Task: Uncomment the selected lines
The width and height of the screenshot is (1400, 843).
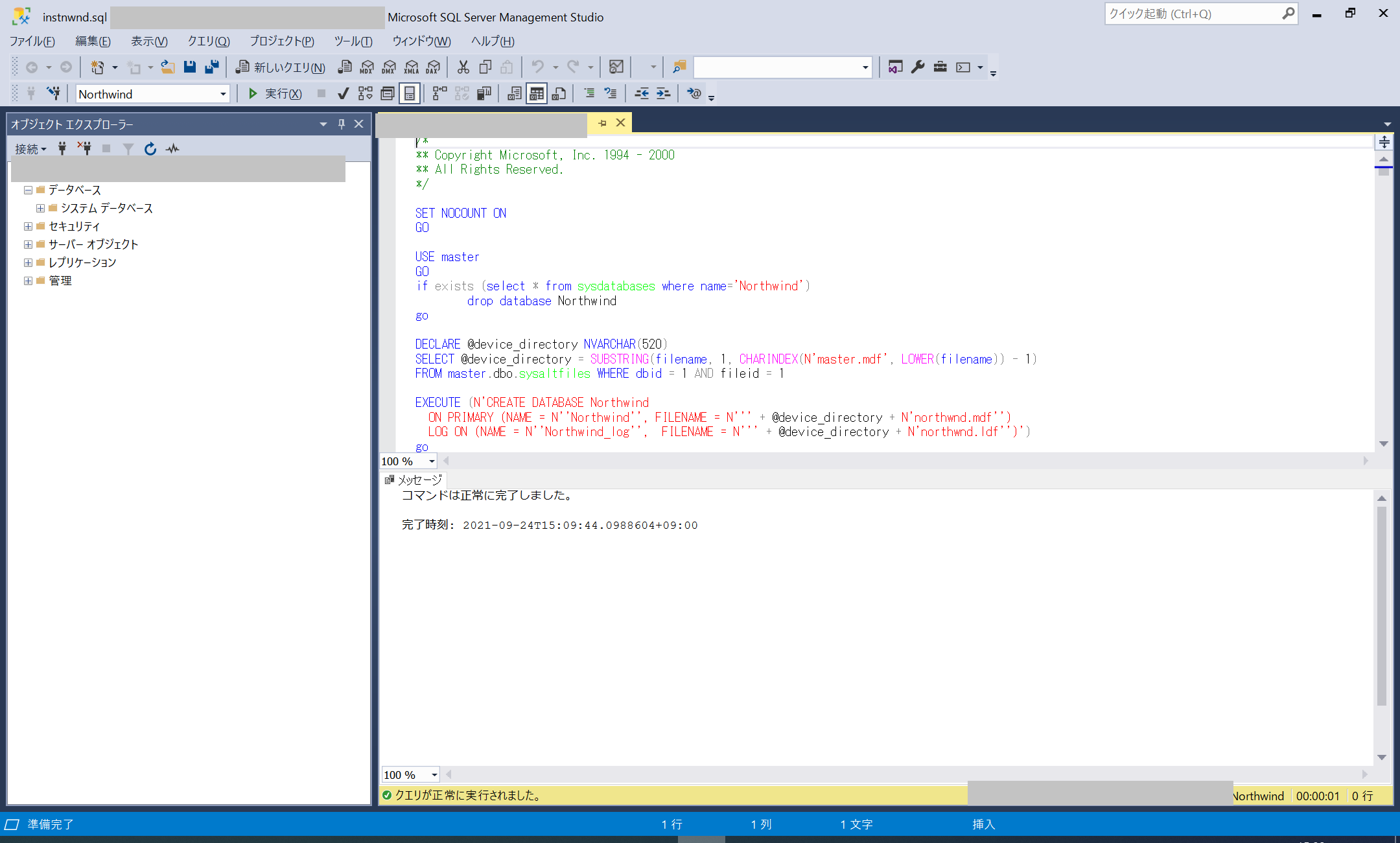Action: [611, 93]
